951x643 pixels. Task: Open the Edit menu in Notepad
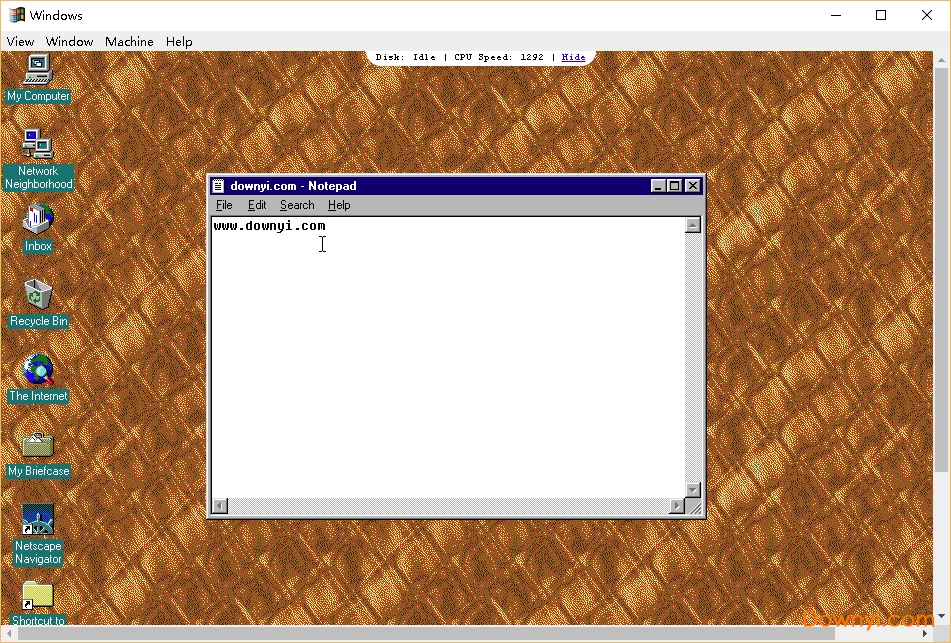256,205
